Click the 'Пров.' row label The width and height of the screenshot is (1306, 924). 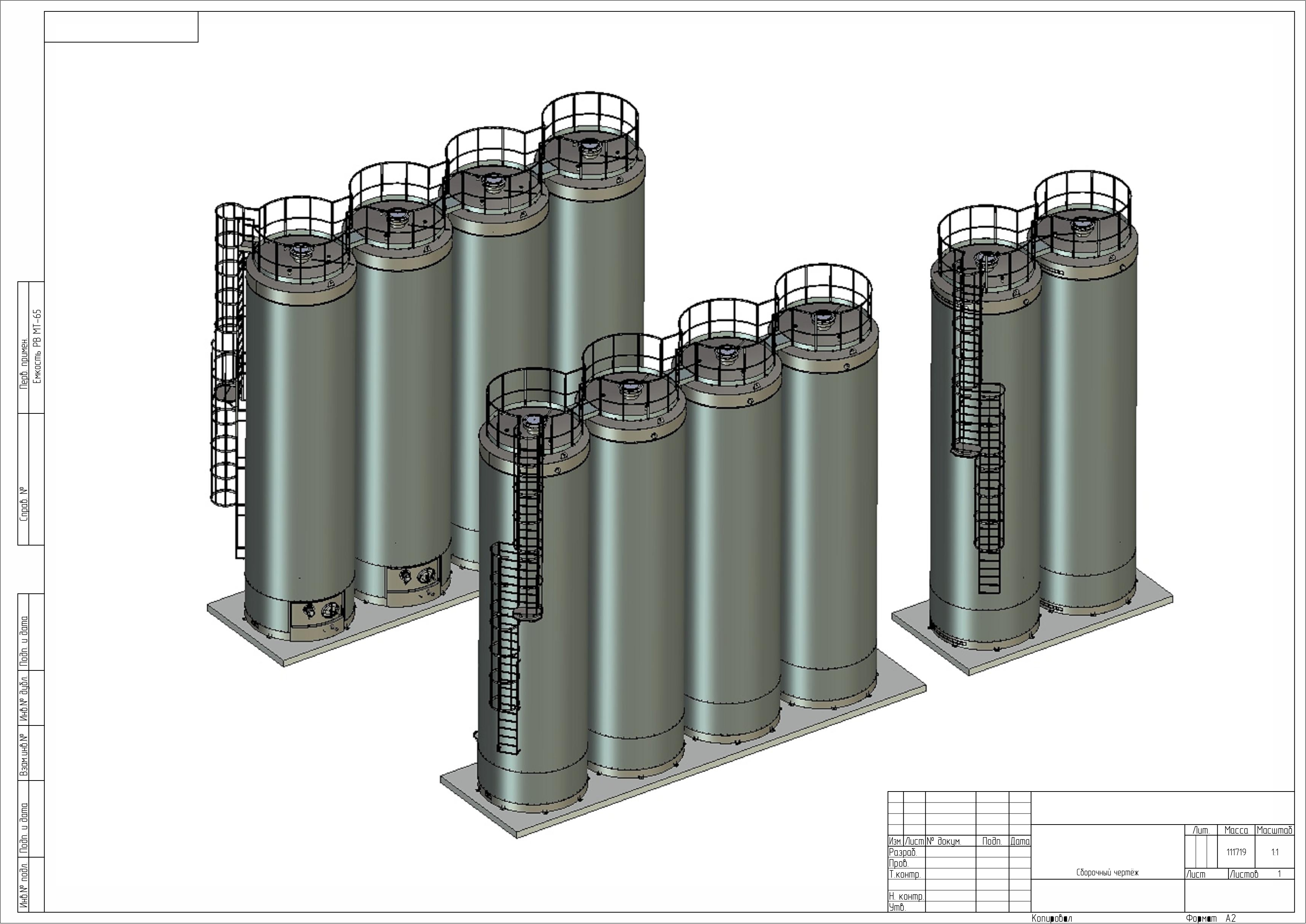point(899,863)
